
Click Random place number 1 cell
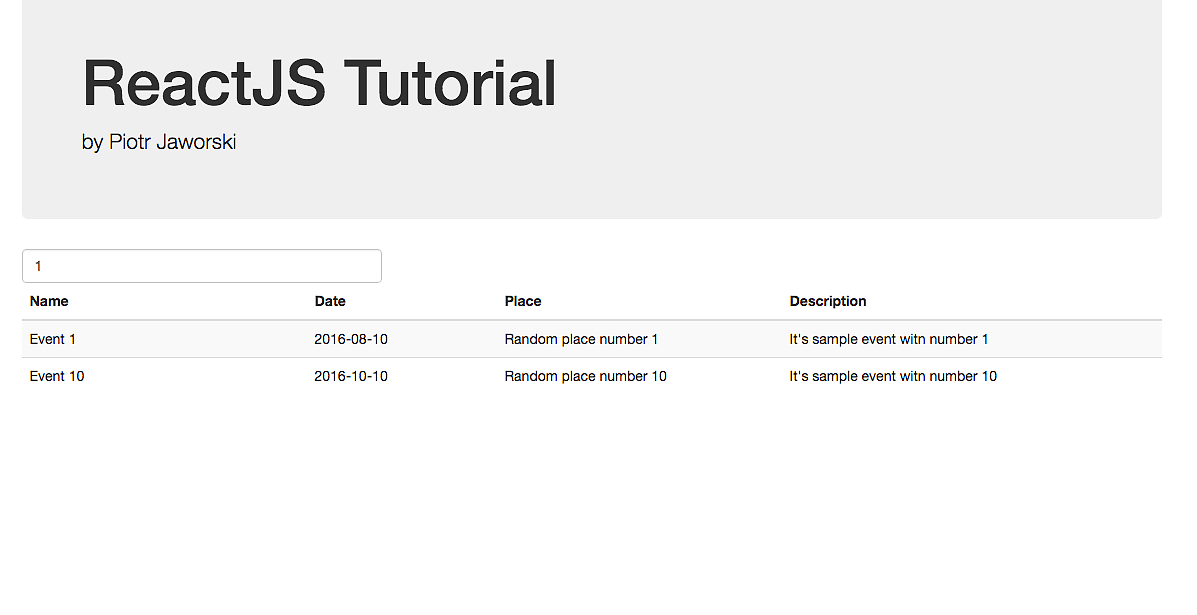point(581,340)
